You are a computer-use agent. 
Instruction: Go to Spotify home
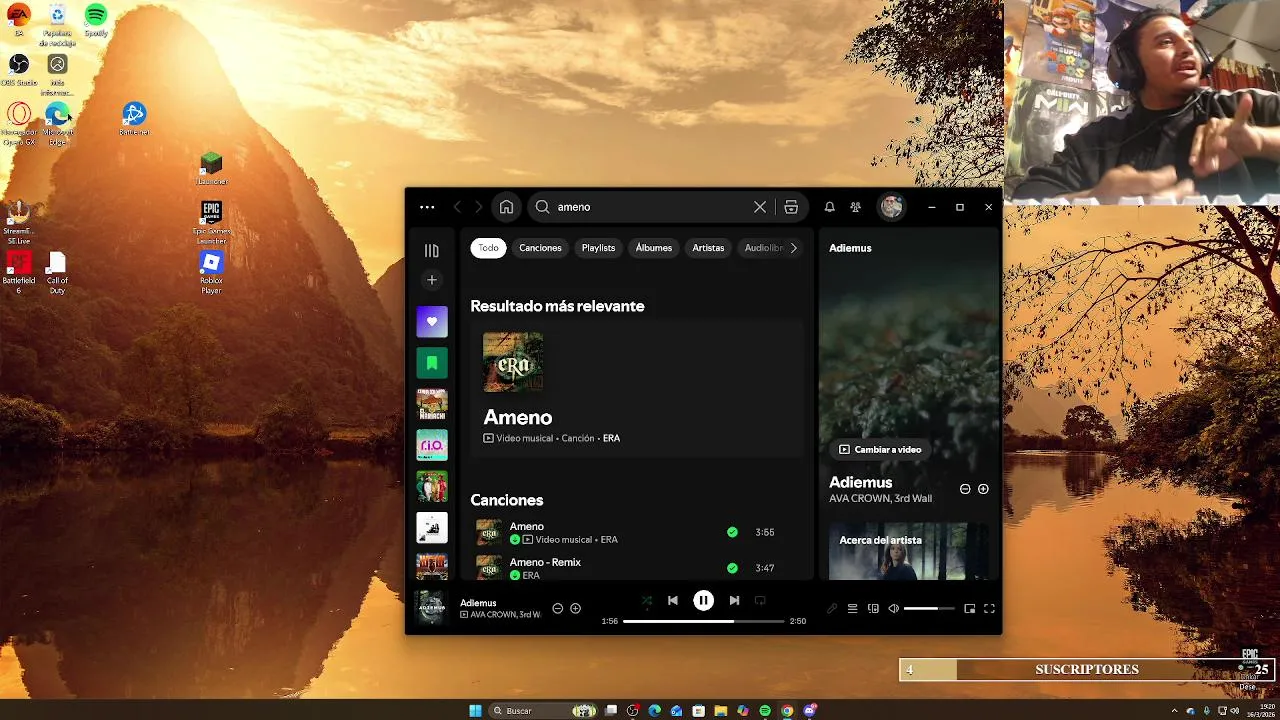pos(506,207)
